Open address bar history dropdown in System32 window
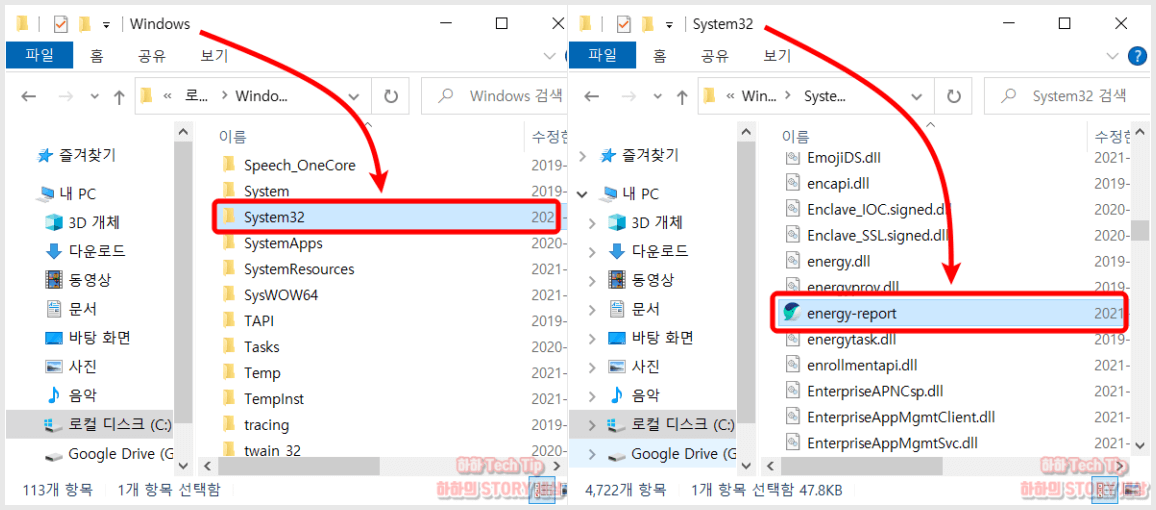The height and width of the screenshot is (510, 1156). [917, 96]
